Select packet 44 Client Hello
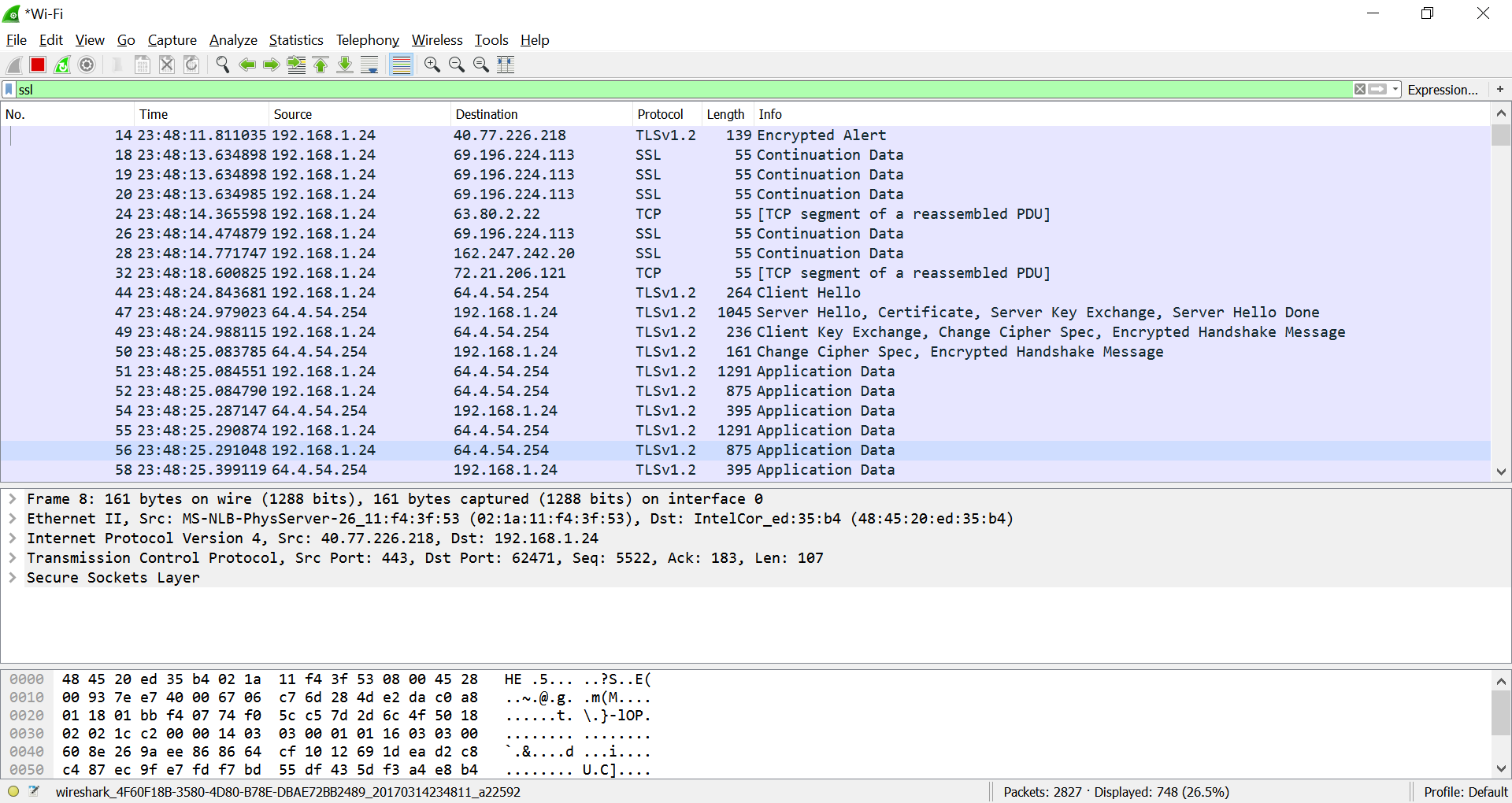The image size is (1512, 803). [x=745, y=293]
